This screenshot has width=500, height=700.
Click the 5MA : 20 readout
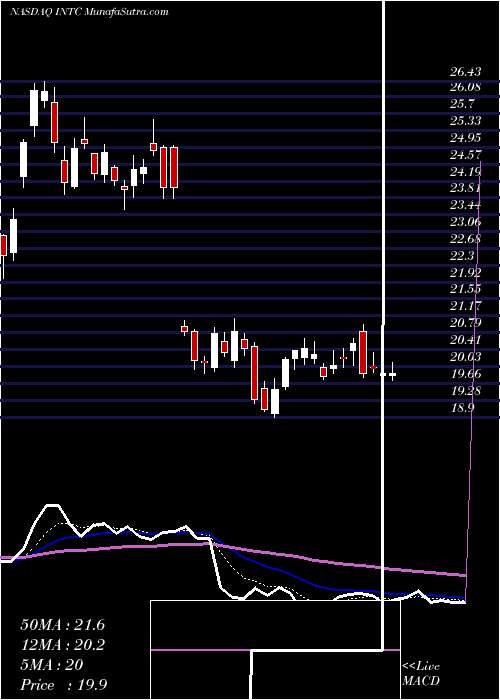52,665
